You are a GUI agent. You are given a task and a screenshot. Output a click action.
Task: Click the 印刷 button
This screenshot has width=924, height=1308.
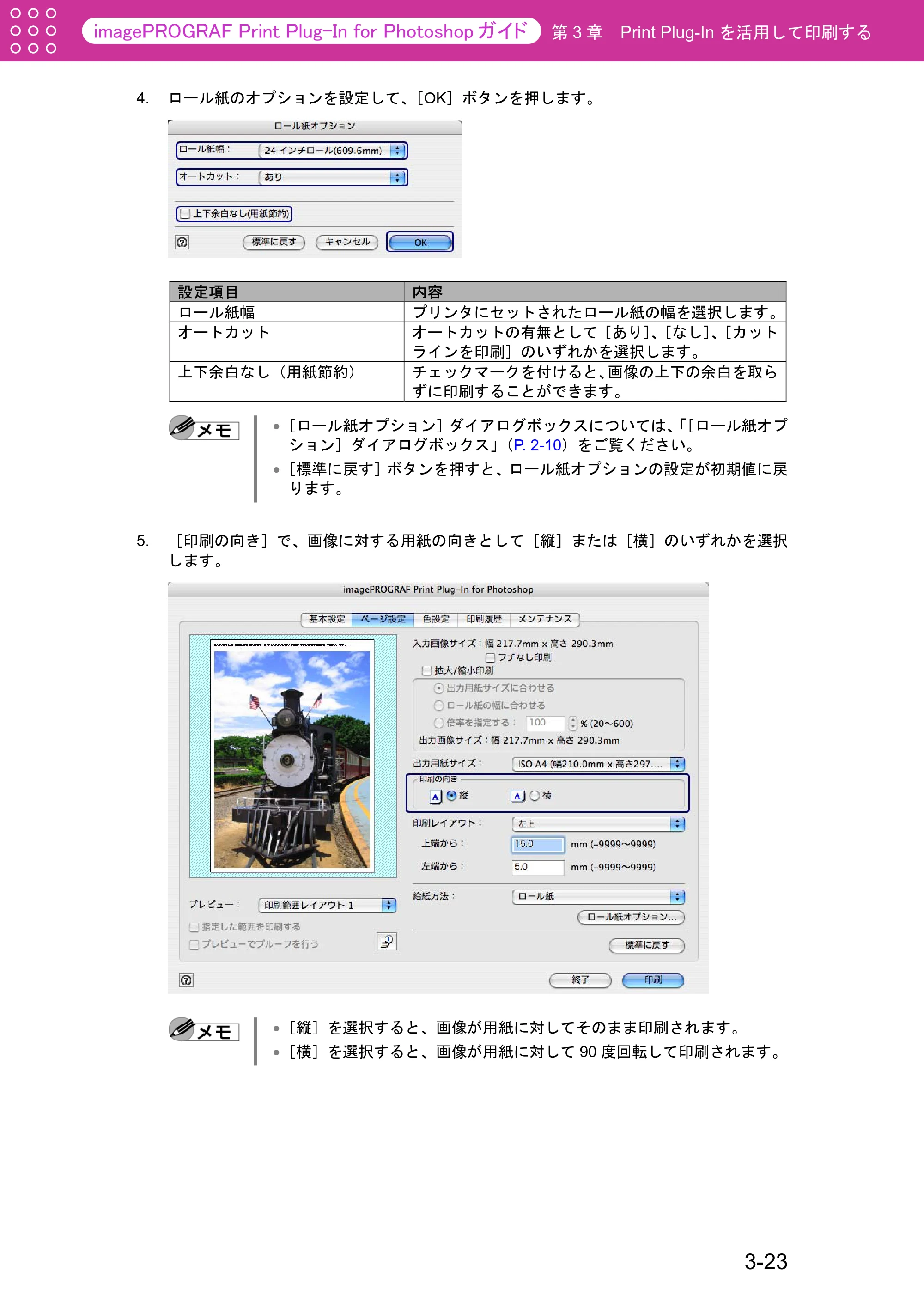[x=653, y=980]
